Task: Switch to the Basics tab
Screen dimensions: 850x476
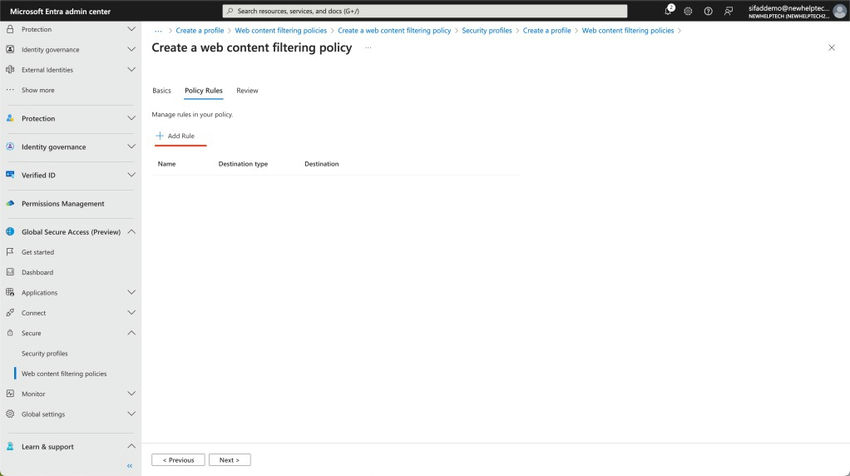Action: [x=162, y=91]
